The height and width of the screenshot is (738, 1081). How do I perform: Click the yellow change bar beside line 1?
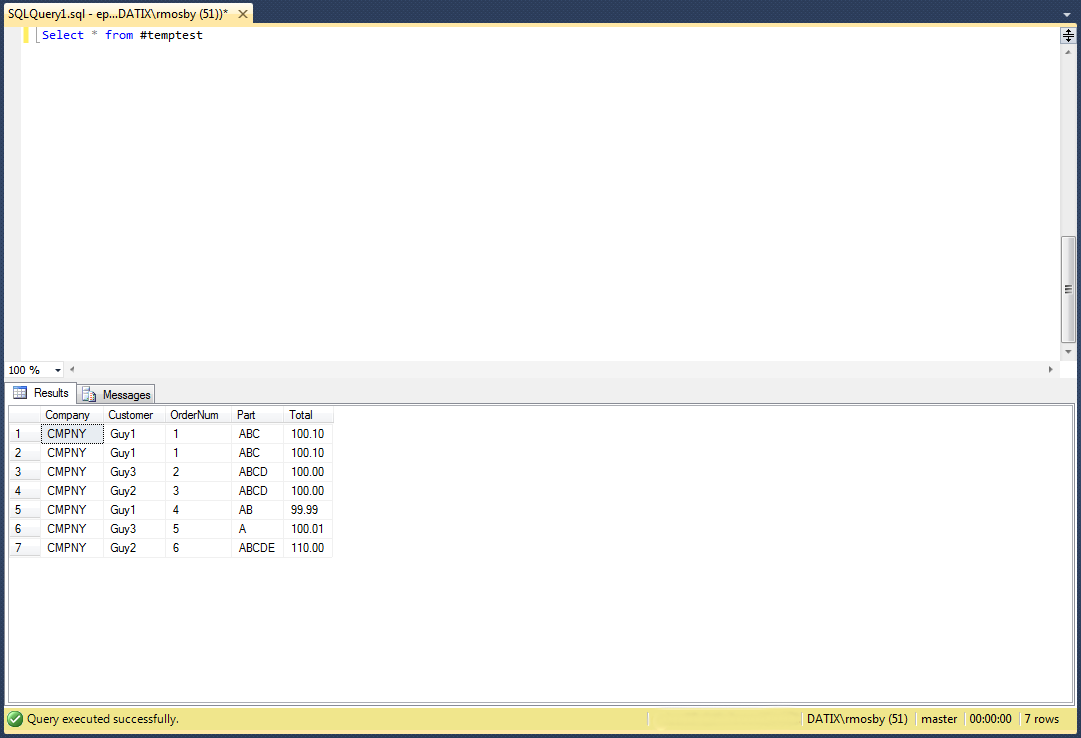coord(26,35)
